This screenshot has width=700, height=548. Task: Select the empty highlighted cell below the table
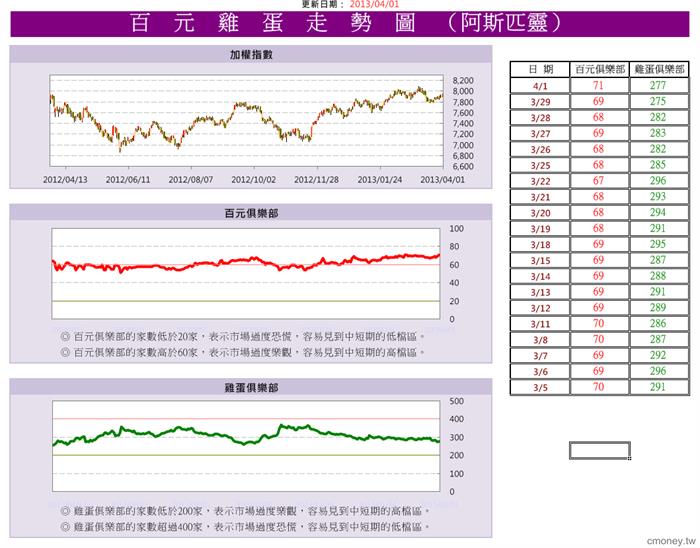[600, 450]
